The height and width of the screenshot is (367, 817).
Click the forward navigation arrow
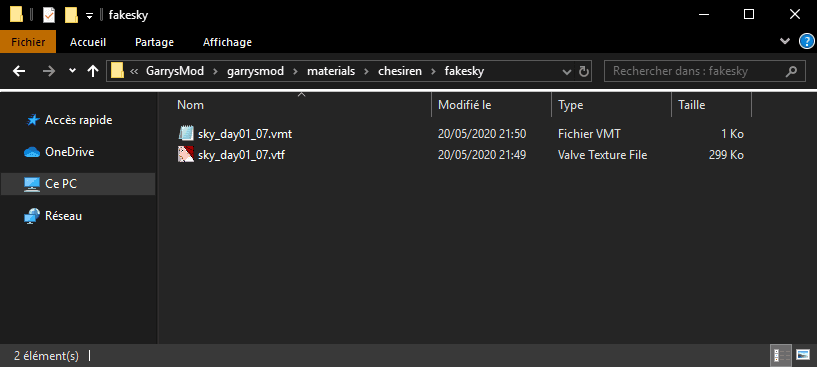click(x=49, y=71)
